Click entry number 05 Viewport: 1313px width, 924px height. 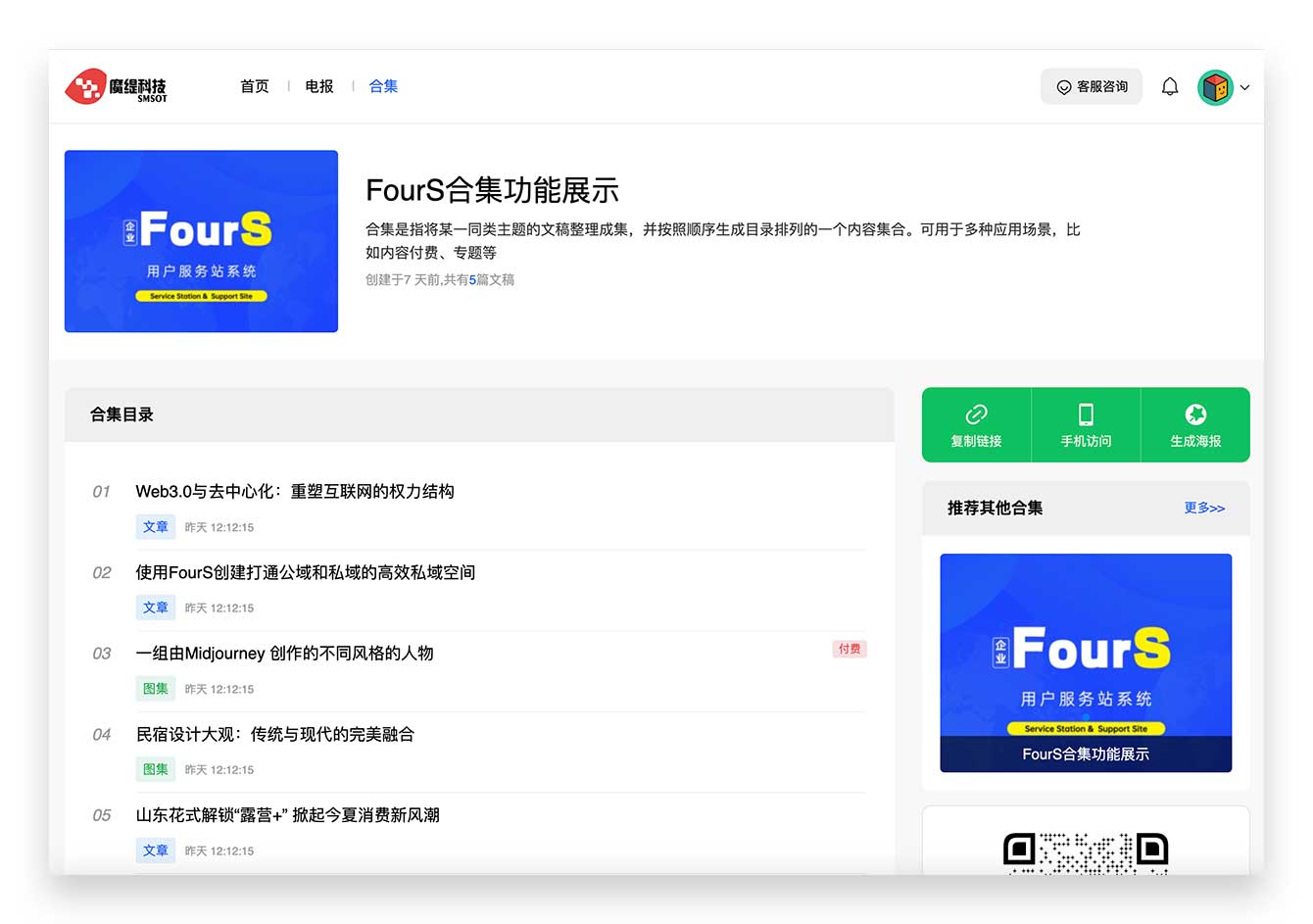coord(101,815)
